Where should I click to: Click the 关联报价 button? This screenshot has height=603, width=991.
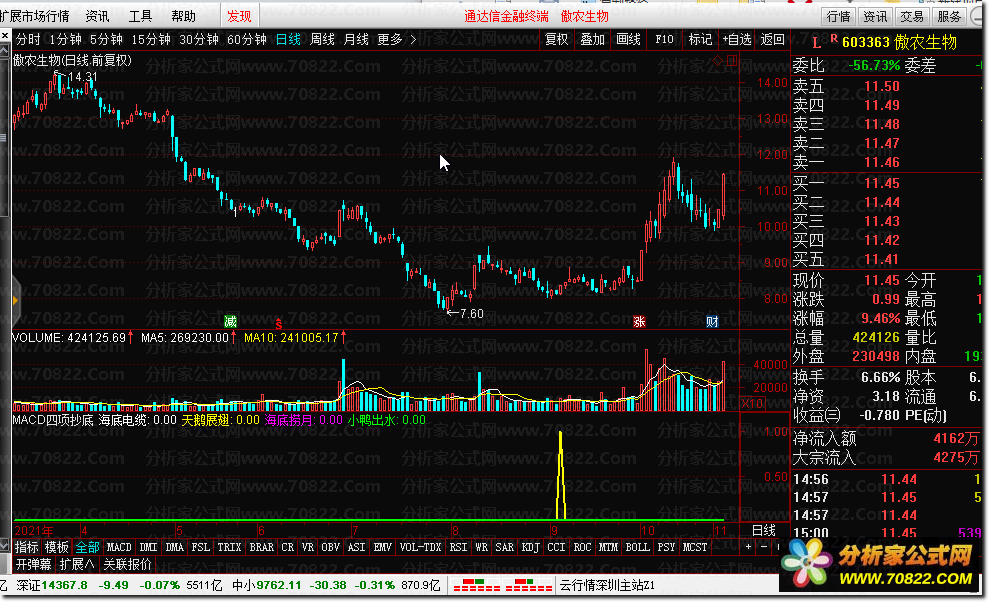[127, 564]
